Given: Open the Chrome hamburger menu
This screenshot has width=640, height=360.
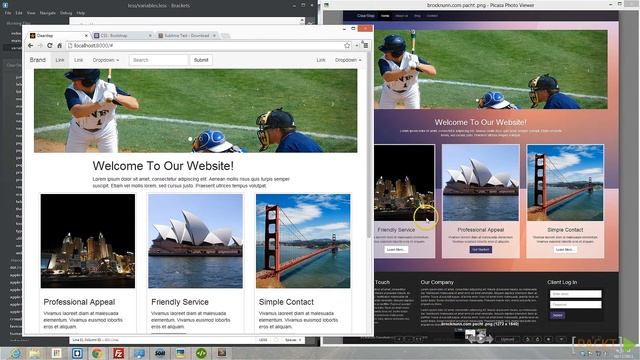Looking at the screenshot, I should coord(365,45).
